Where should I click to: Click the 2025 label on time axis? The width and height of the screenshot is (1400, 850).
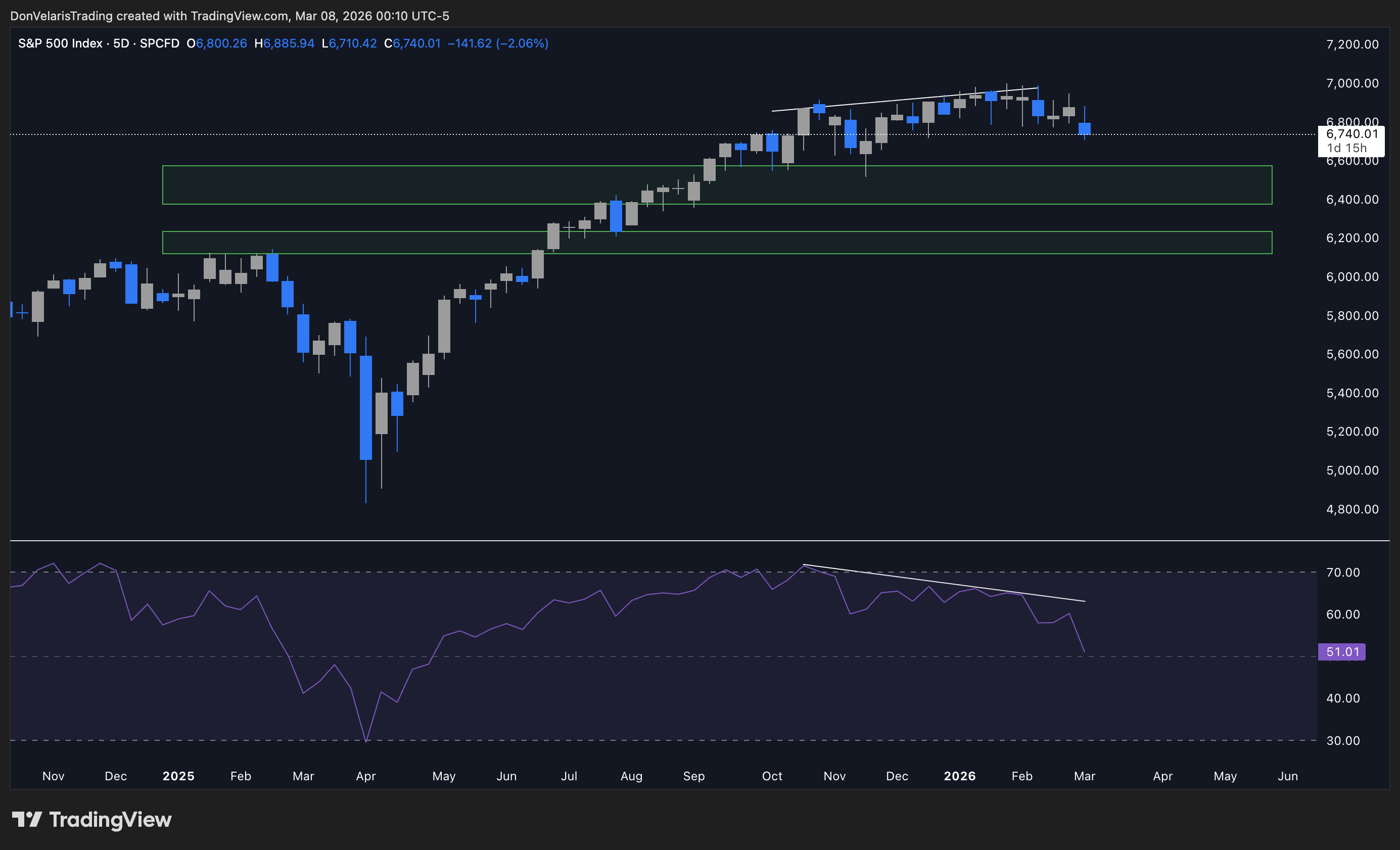pyautogui.click(x=178, y=776)
